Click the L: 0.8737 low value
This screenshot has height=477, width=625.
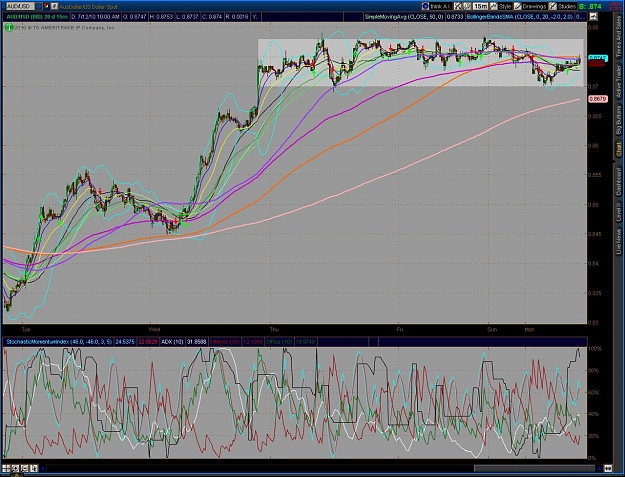[187, 17]
